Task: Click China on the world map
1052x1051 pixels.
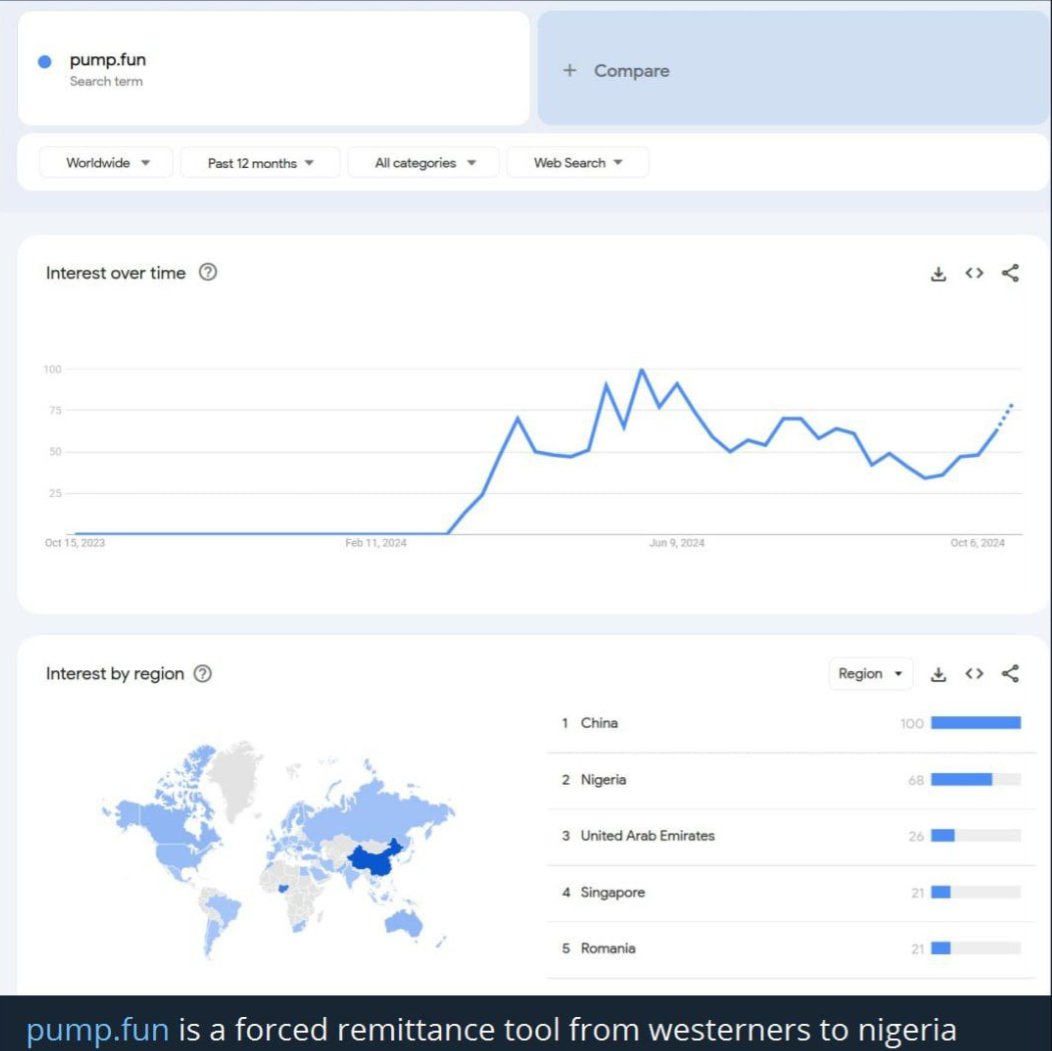Action: pyautogui.click(x=376, y=861)
